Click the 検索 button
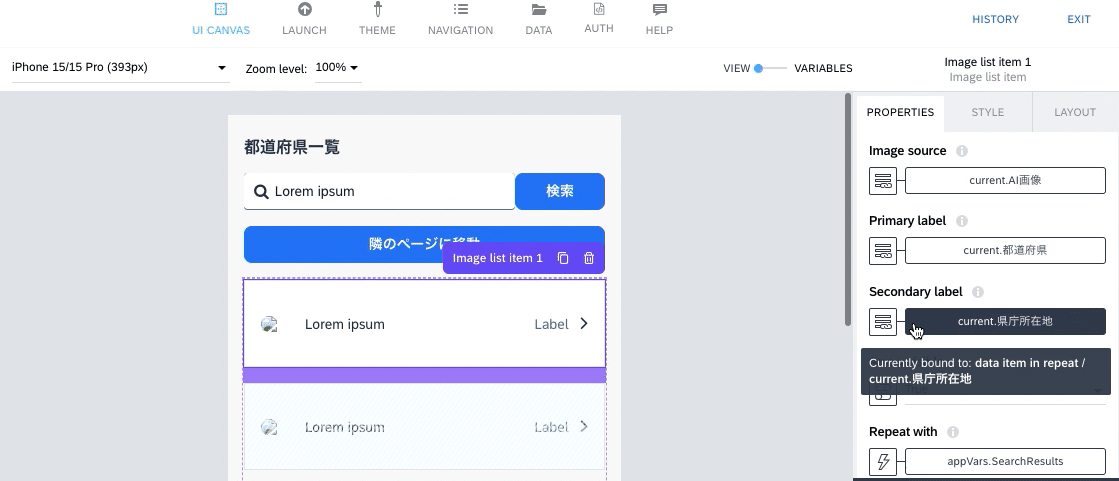Image resolution: width=1119 pixels, height=481 pixels. point(560,191)
